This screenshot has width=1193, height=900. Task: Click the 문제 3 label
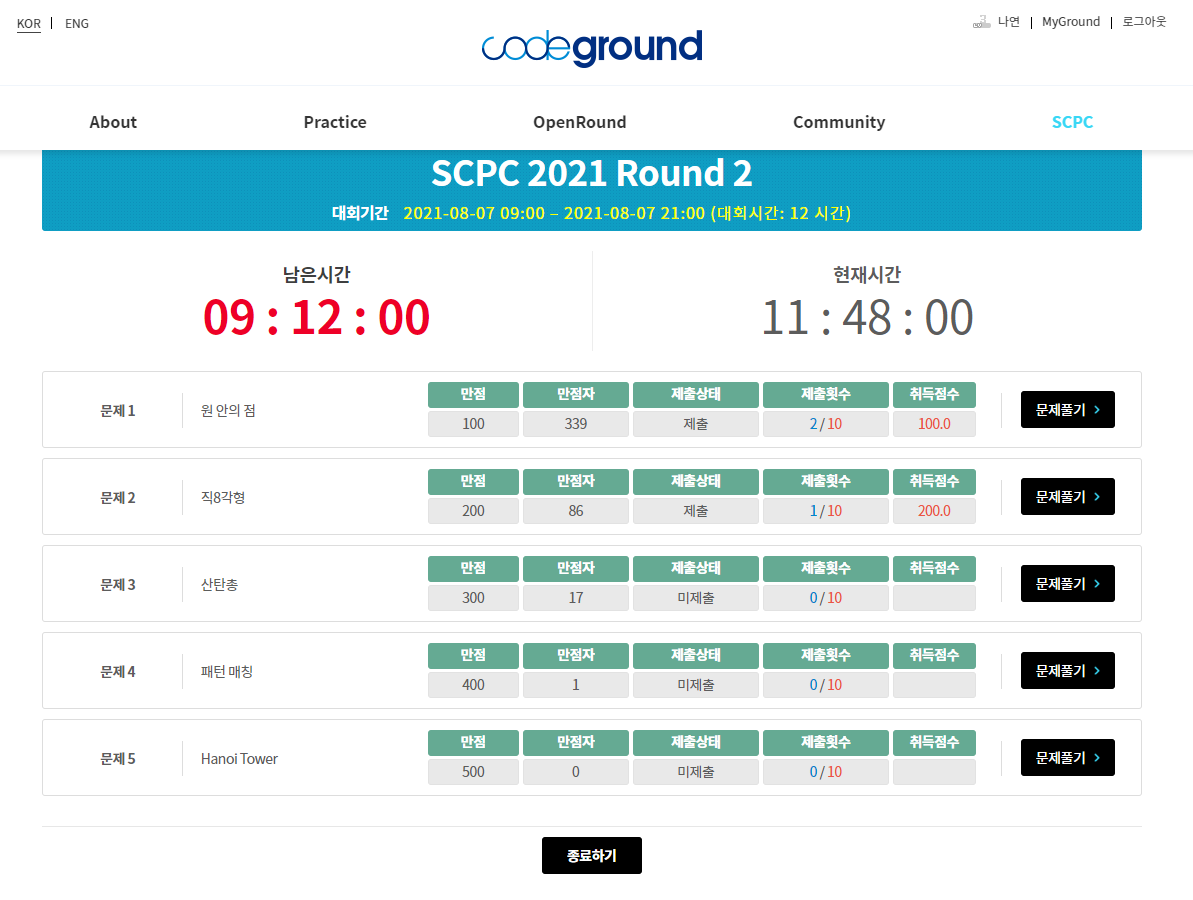[x=118, y=585]
